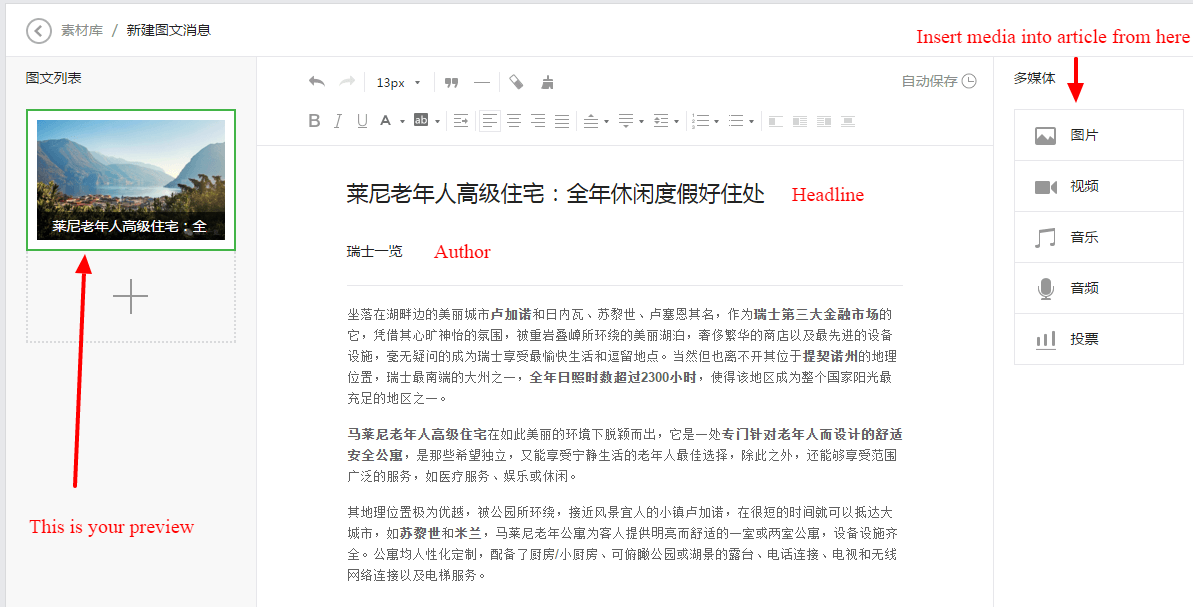
Task: Select the format painter brush icon
Action: pyautogui.click(x=546, y=82)
